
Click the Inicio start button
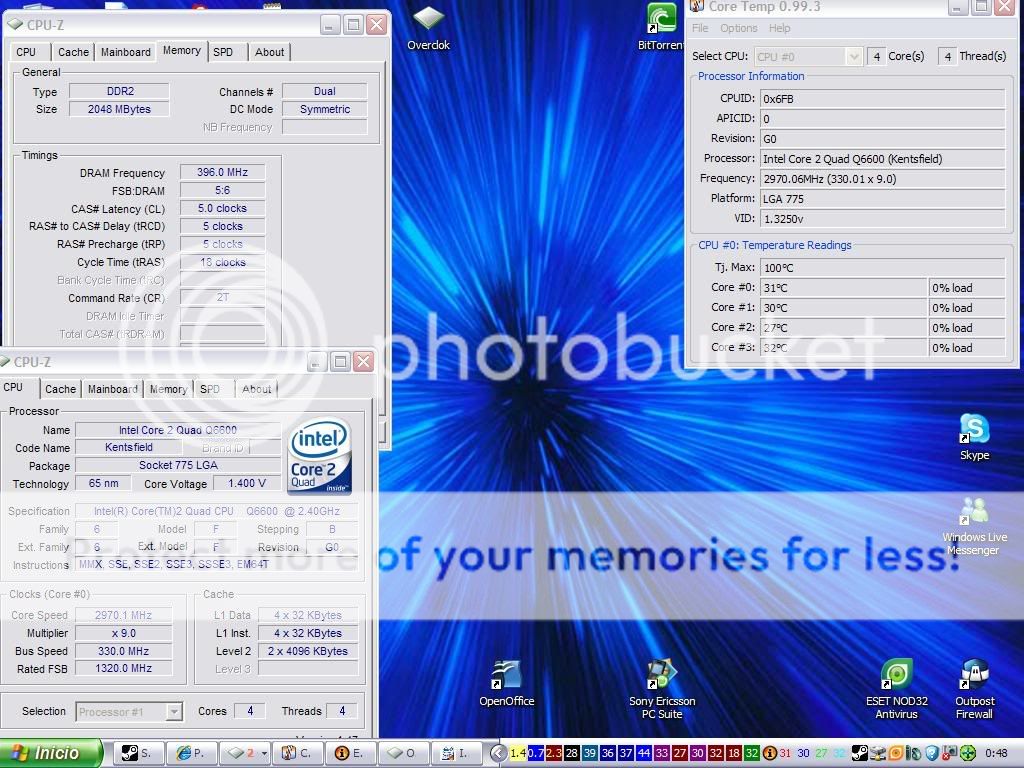point(51,753)
